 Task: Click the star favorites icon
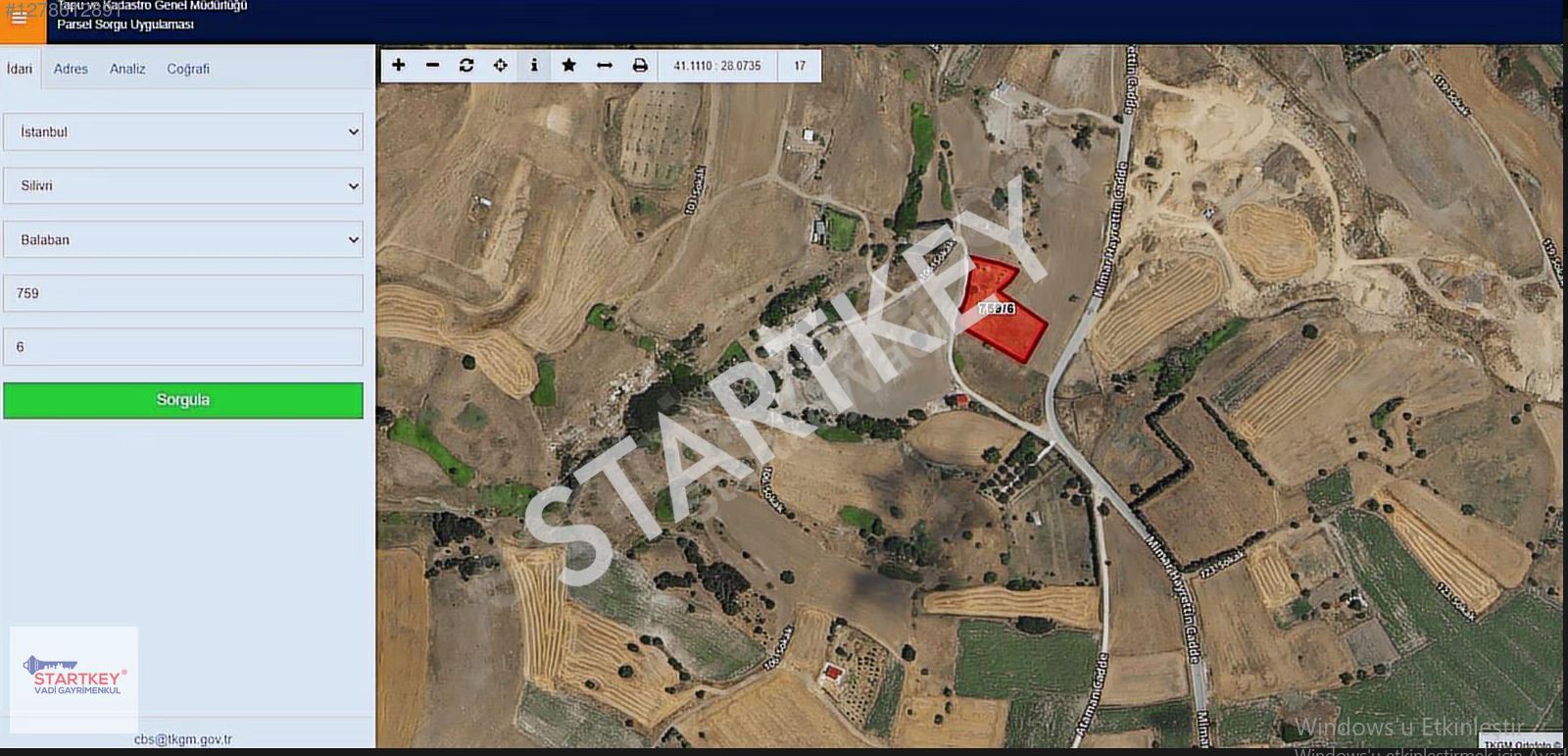point(568,66)
